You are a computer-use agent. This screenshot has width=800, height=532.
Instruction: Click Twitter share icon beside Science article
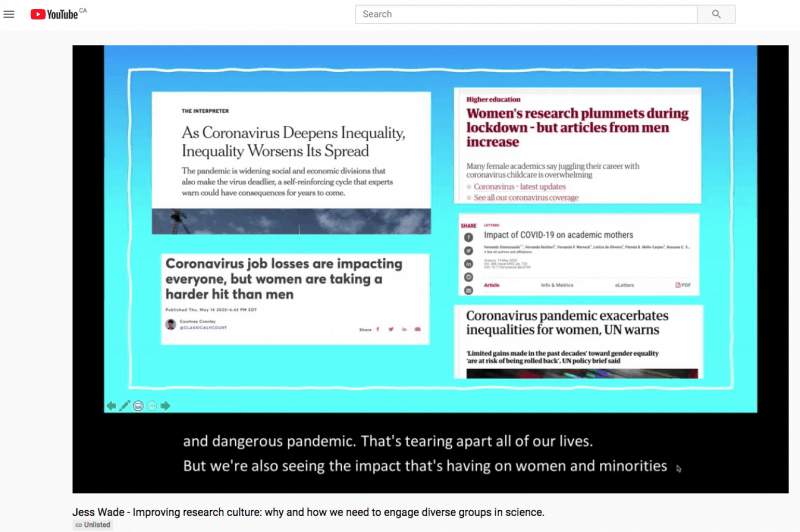(x=469, y=250)
